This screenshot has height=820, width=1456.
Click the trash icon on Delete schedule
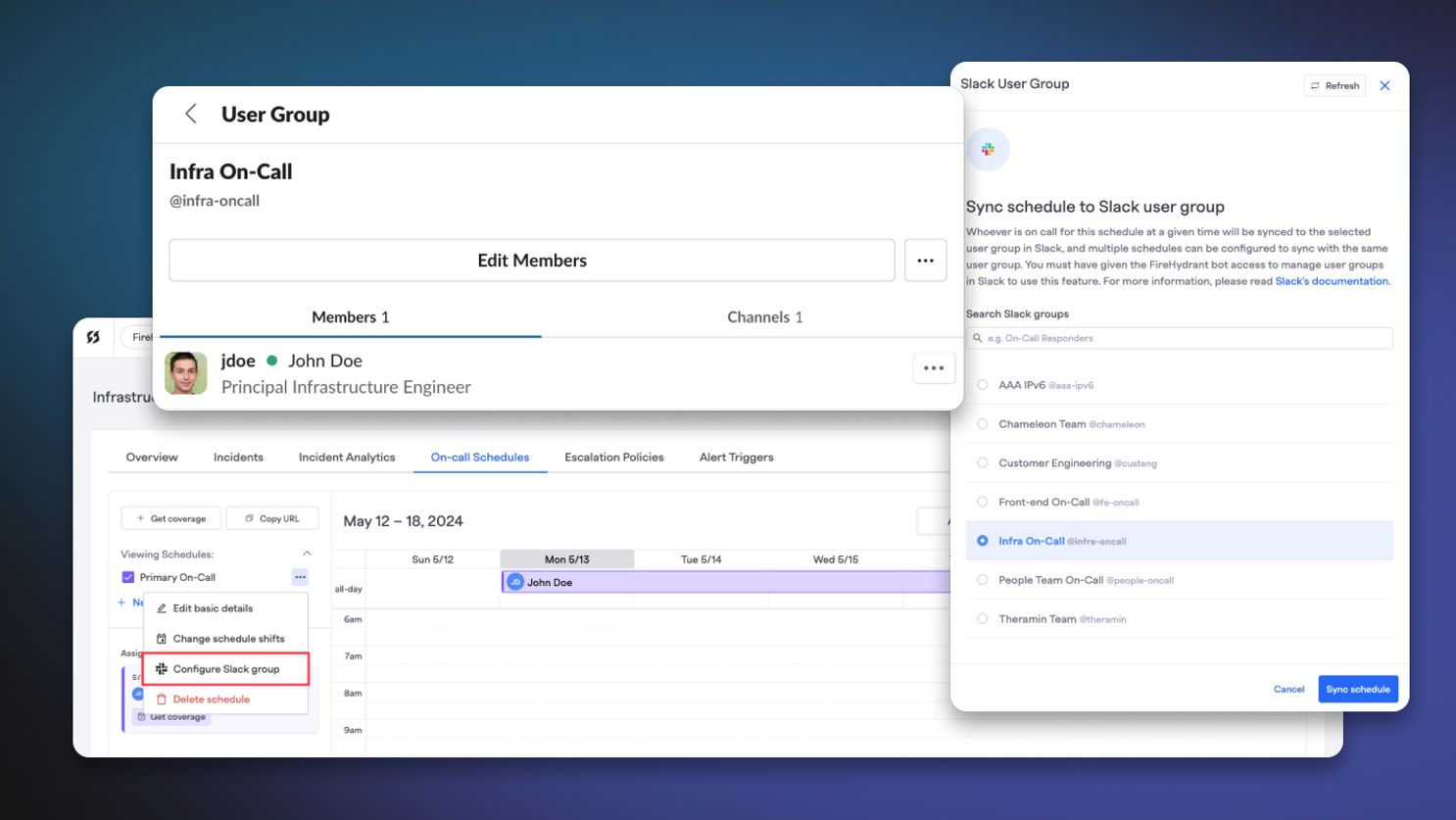coord(162,699)
